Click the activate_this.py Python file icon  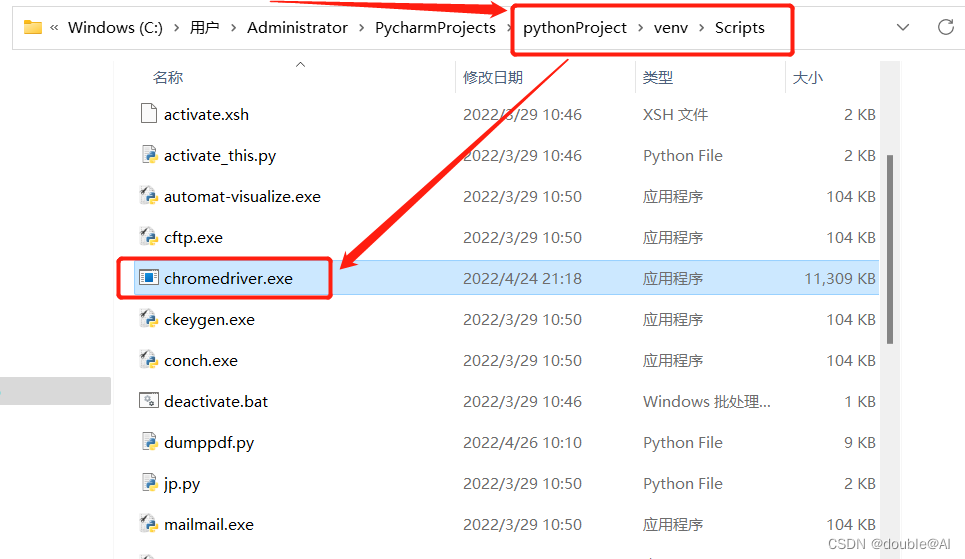click(x=149, y=155)
